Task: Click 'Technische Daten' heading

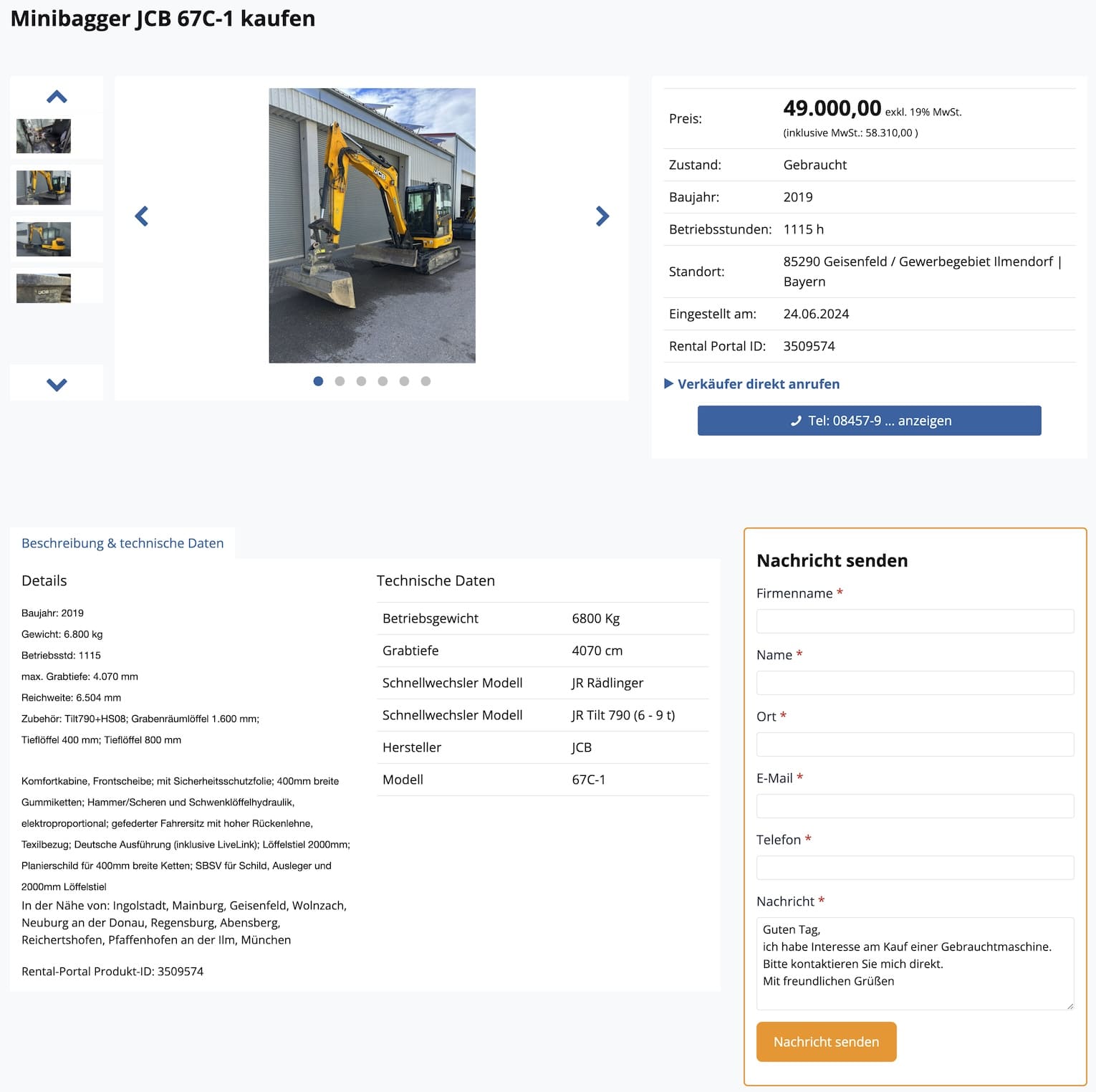Action: coord(436,580)
